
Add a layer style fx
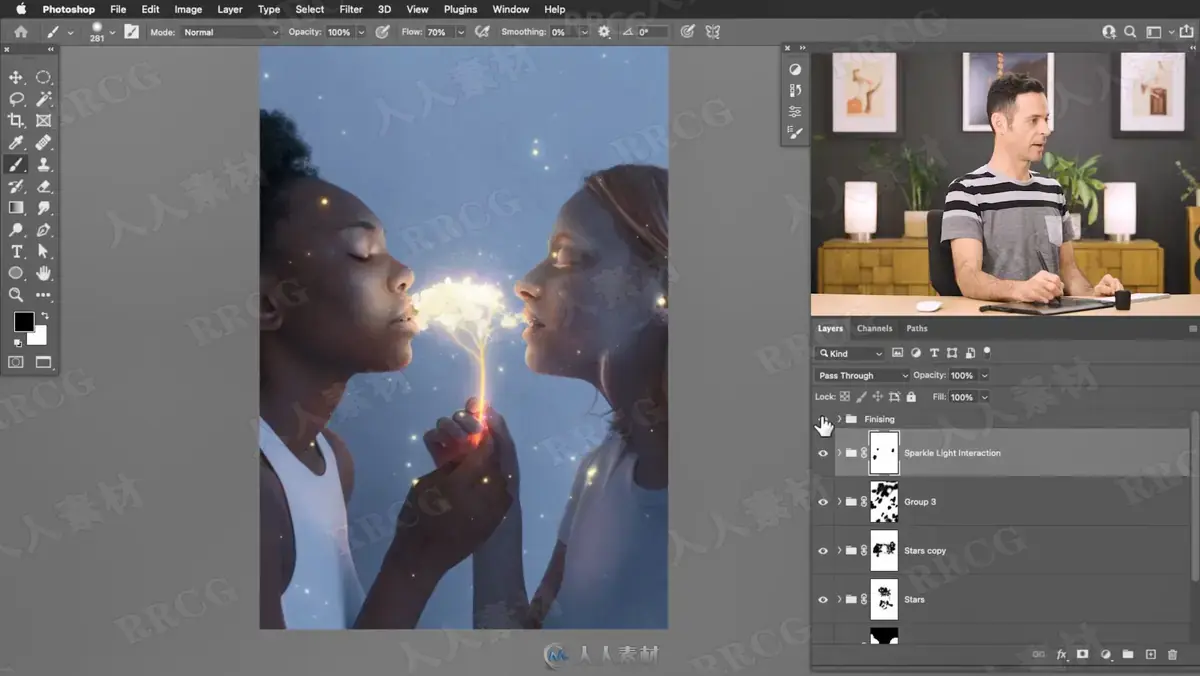click(1061, 654)
